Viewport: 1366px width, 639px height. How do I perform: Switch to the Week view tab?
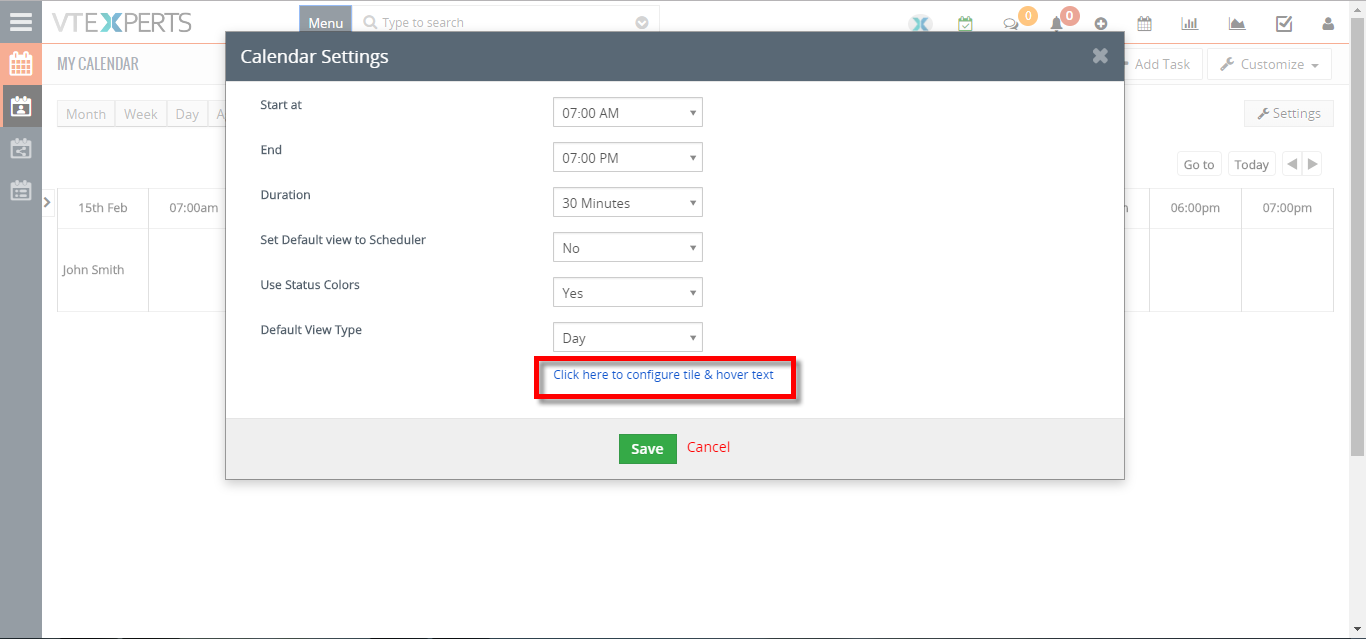(140, 114)
